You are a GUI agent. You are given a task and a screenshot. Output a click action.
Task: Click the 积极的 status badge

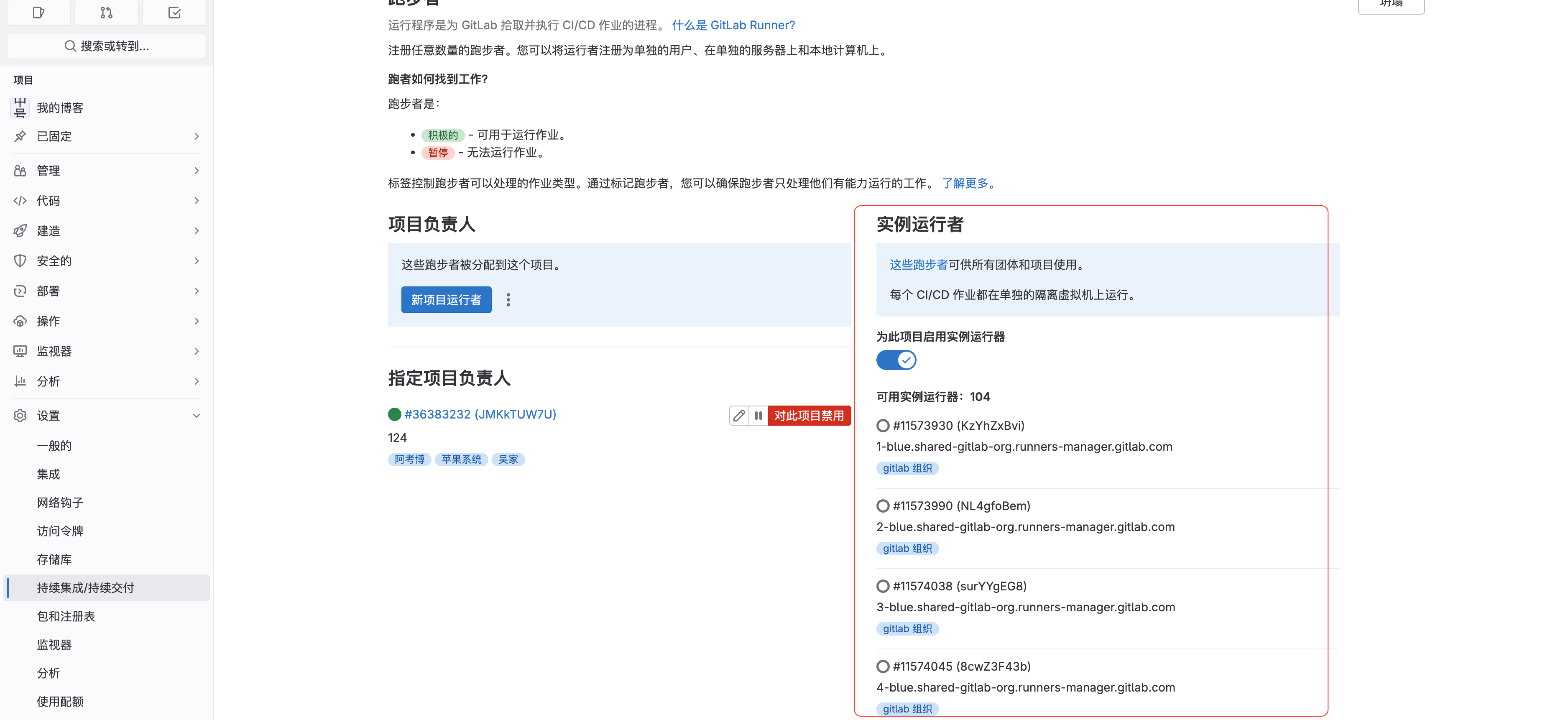pos(442,135)
